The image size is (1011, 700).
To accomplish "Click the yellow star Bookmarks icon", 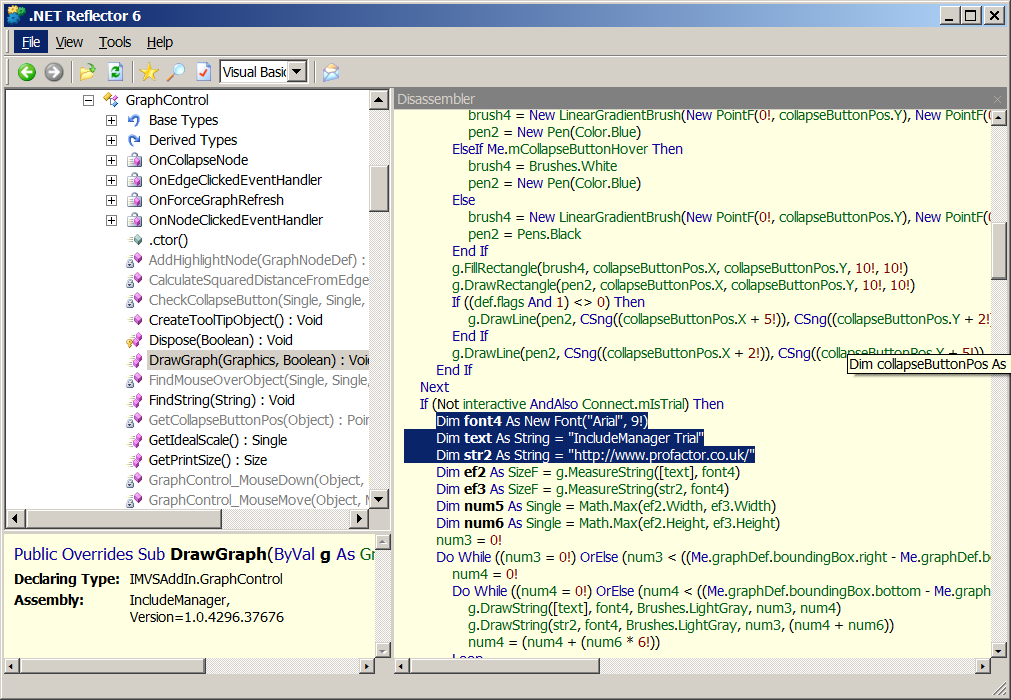I will tap(149, 72).
